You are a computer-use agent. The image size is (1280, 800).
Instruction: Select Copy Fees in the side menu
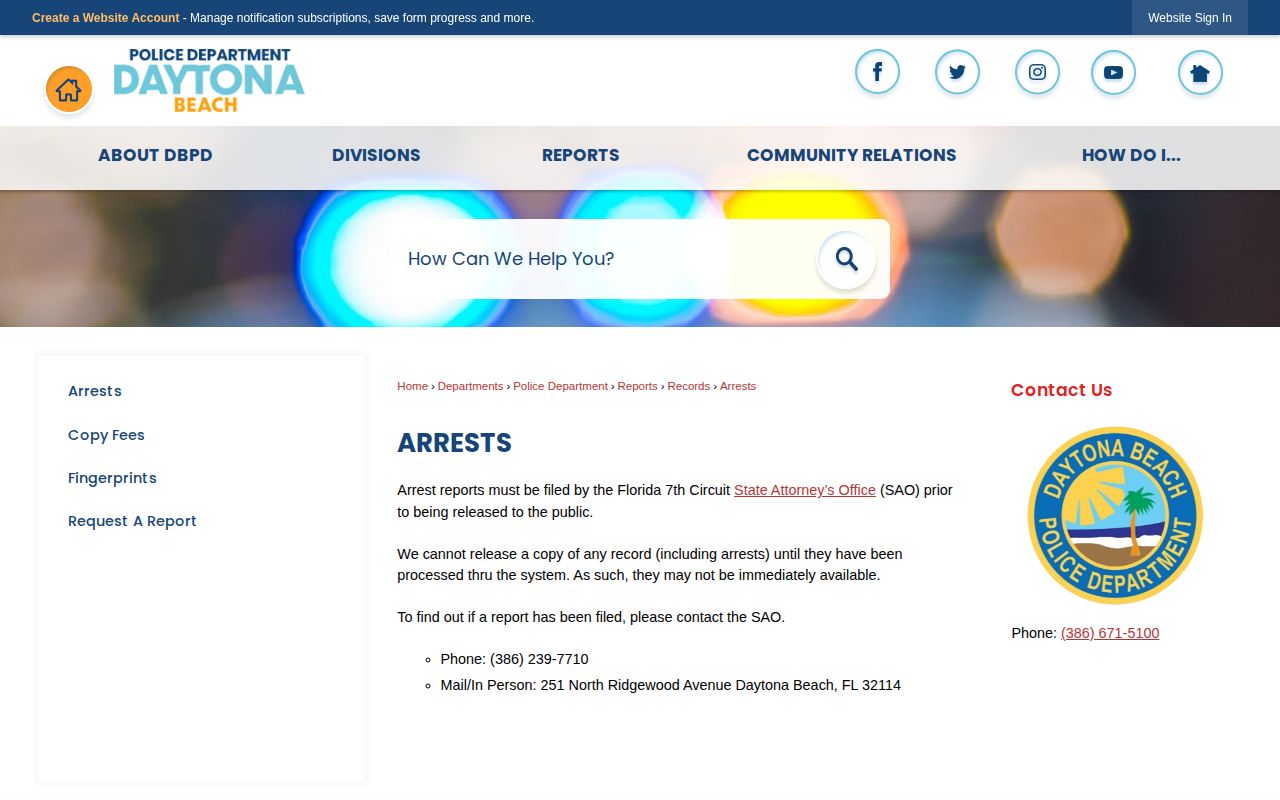[106, 435]
